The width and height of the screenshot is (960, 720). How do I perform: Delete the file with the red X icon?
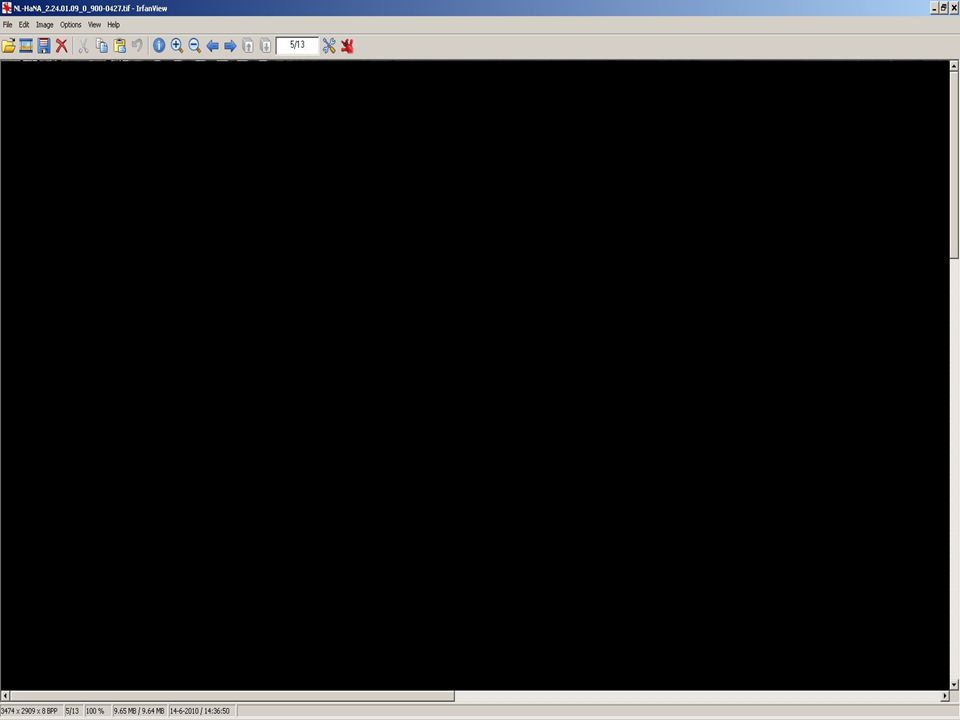(x=62, y=46)
